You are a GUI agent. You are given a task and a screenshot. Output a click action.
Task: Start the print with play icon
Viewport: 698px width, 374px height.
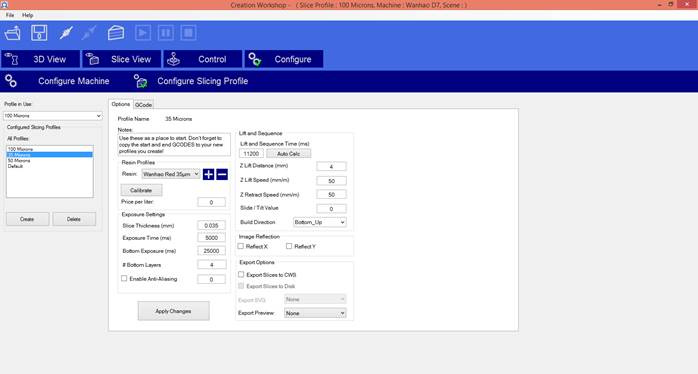(142, 33)
